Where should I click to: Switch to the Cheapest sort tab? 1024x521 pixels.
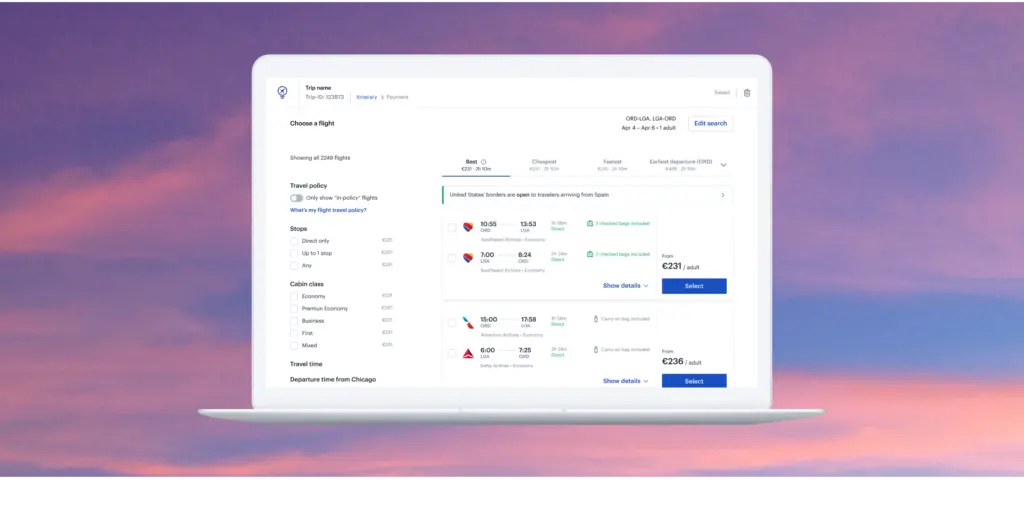(x=544, y=165)
